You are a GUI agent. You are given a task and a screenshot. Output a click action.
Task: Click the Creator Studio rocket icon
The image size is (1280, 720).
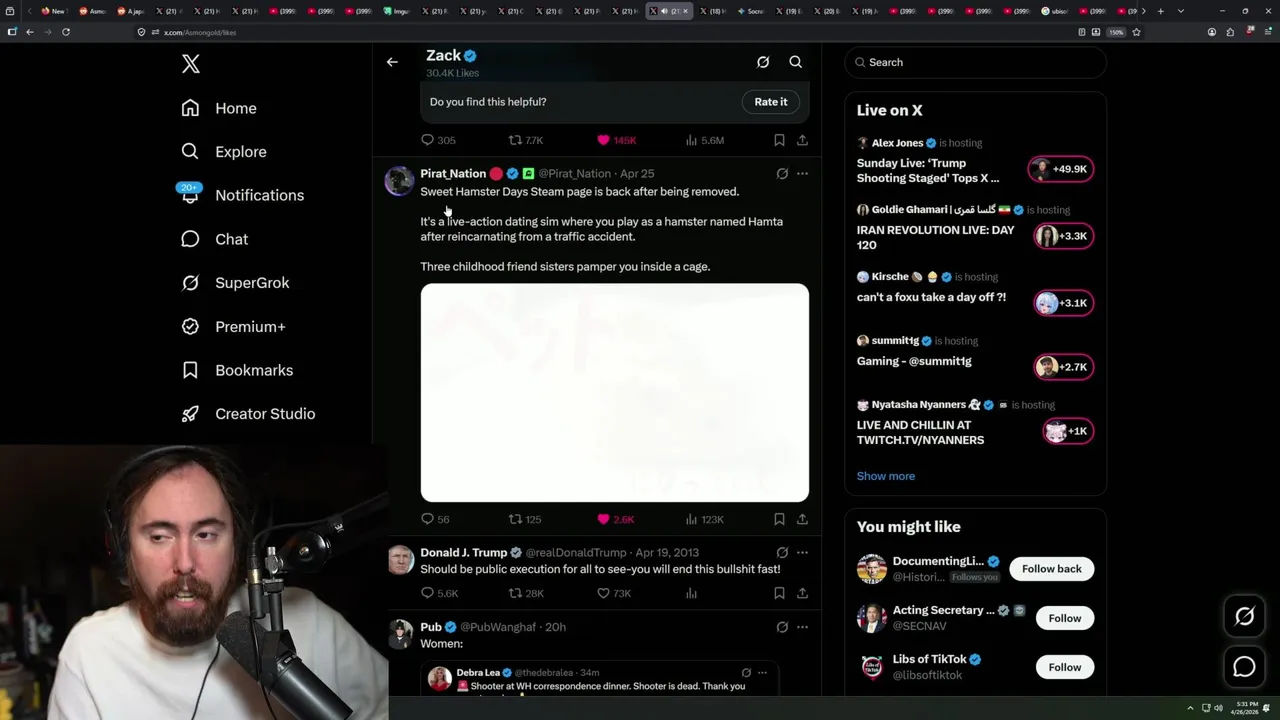[x=190, y=414]
